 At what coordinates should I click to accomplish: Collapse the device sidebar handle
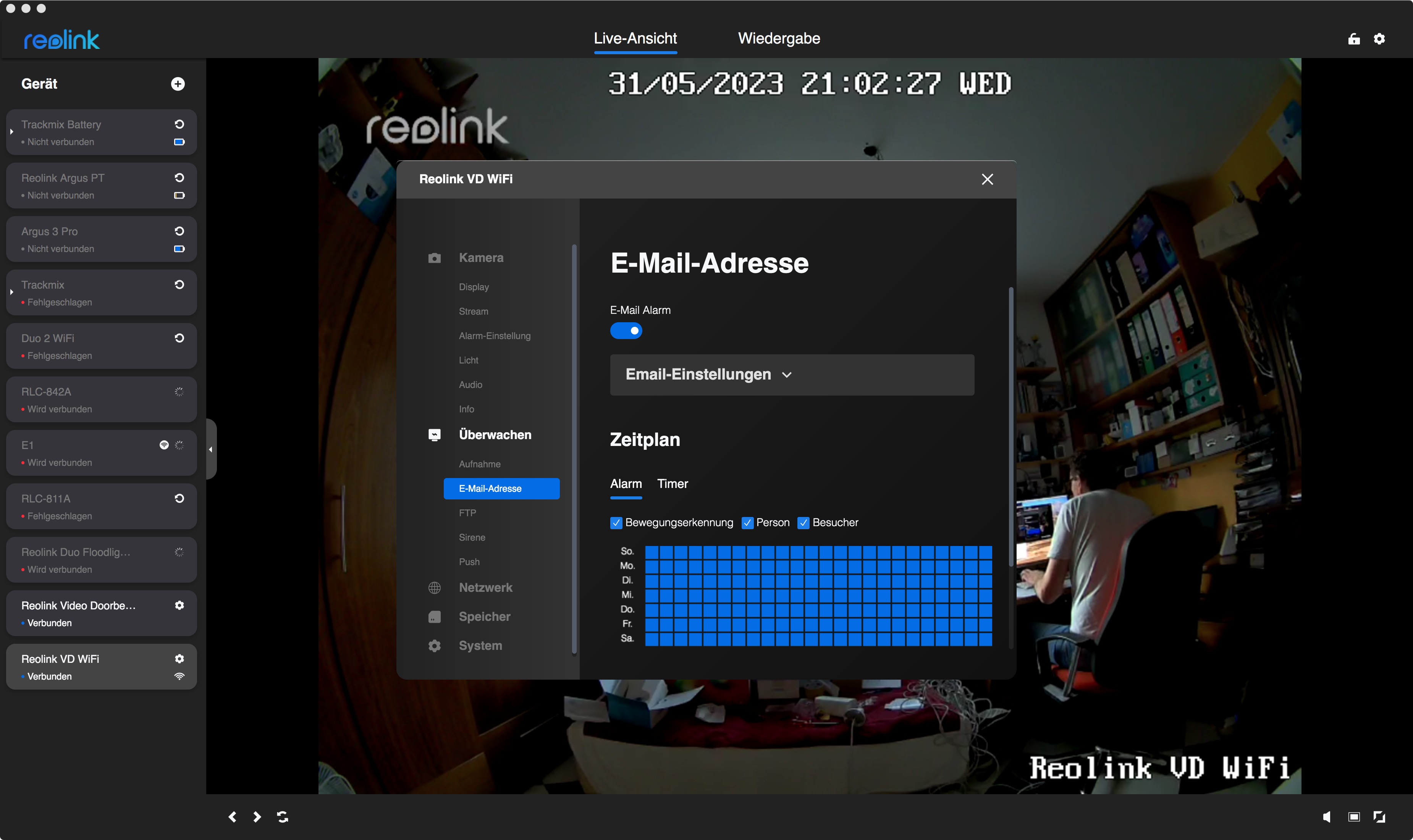pos(210,449)
